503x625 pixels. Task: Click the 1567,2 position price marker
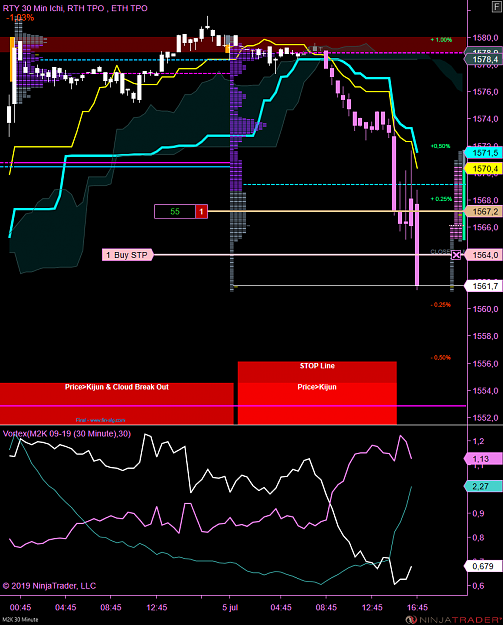point(483,212)
